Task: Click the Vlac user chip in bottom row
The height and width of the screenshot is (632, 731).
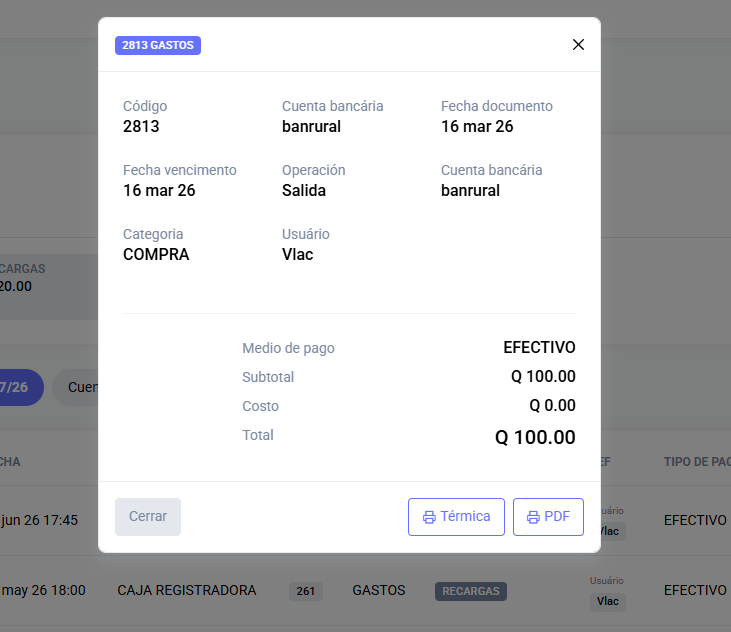Action: point(608,601)
